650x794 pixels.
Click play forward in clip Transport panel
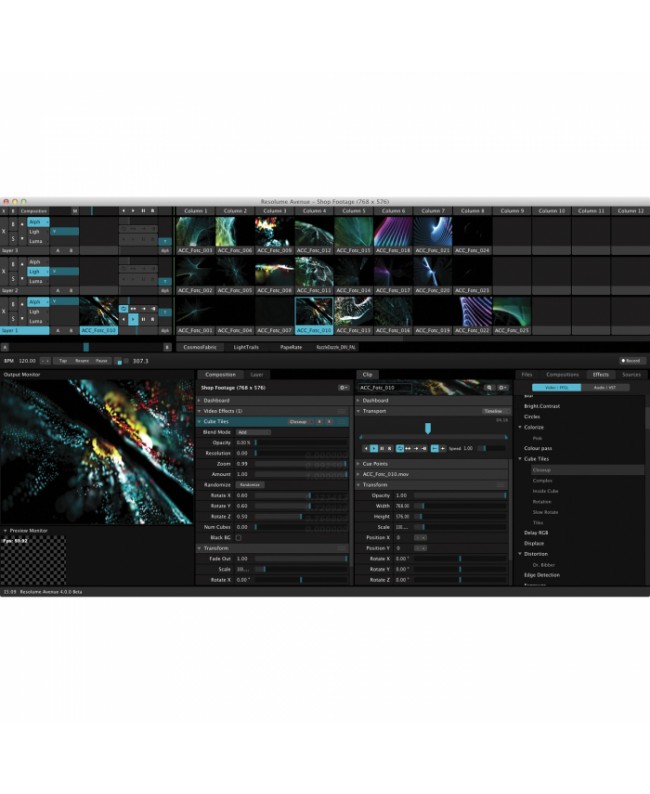374,448
